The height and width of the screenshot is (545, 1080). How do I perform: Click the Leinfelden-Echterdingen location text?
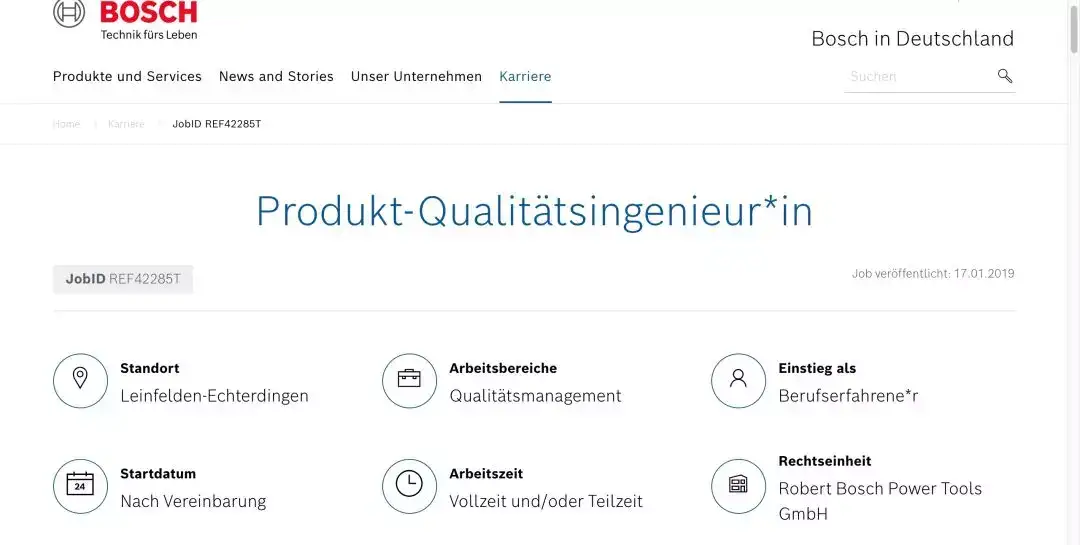point(214,396)
